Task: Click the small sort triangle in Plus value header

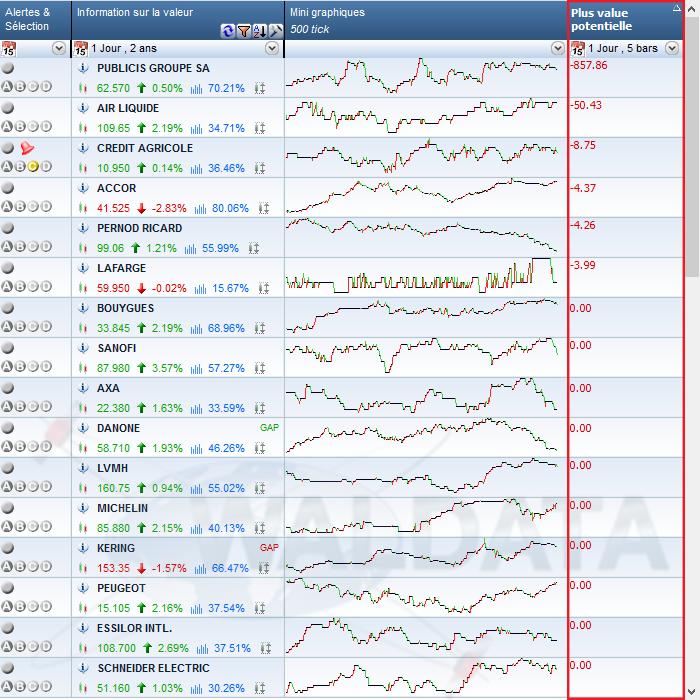Action: (x=677, y=8)
